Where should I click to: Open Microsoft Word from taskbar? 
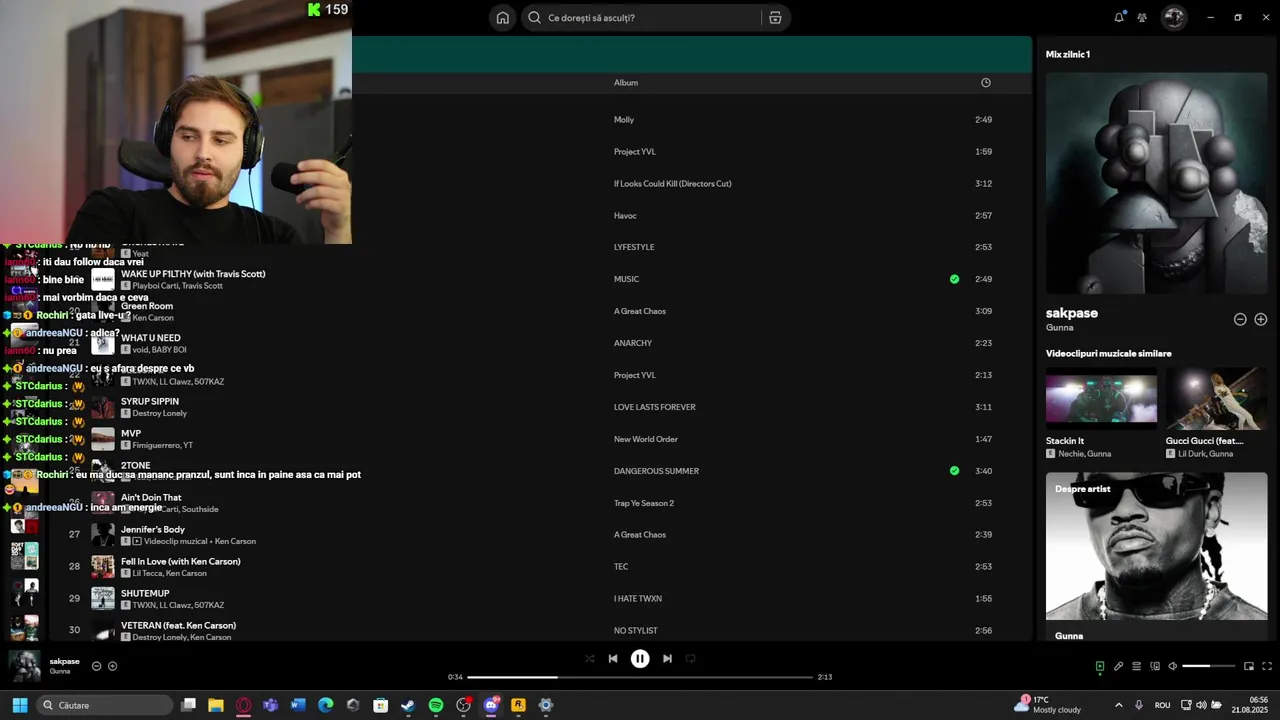coord(298,705)
